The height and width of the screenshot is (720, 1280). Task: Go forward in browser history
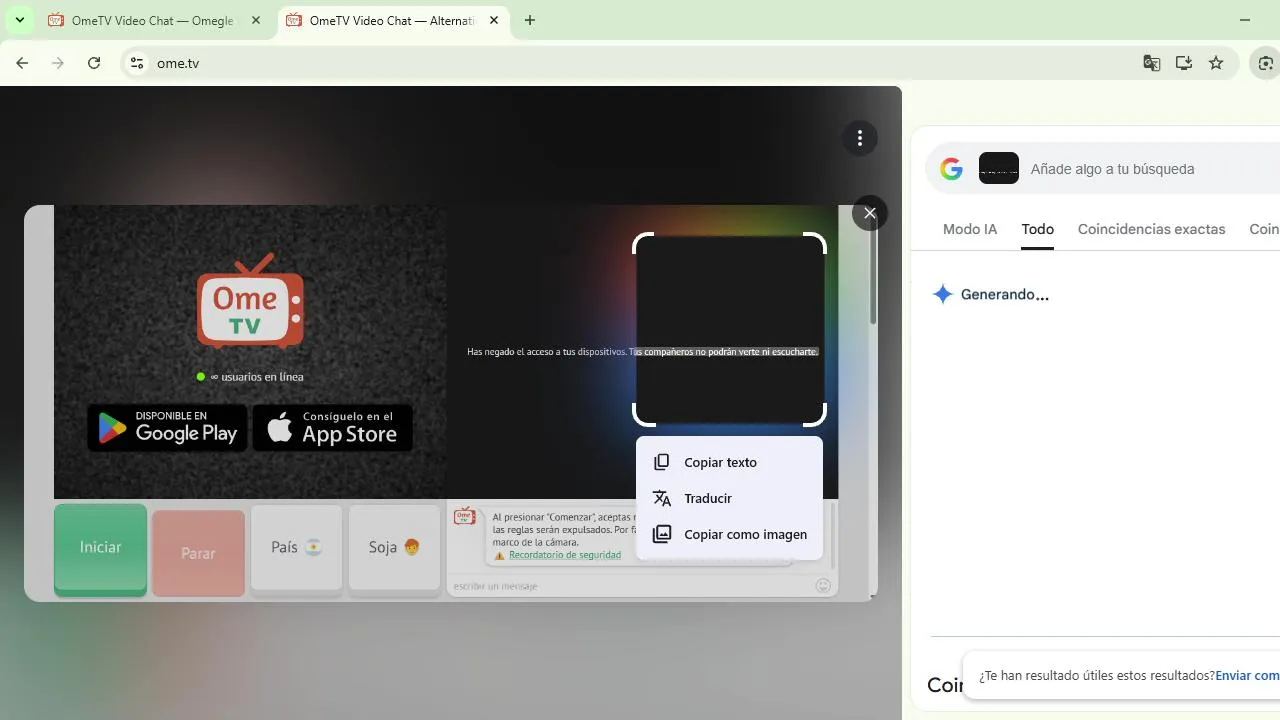pyautogui.click(x=58, y=63)
